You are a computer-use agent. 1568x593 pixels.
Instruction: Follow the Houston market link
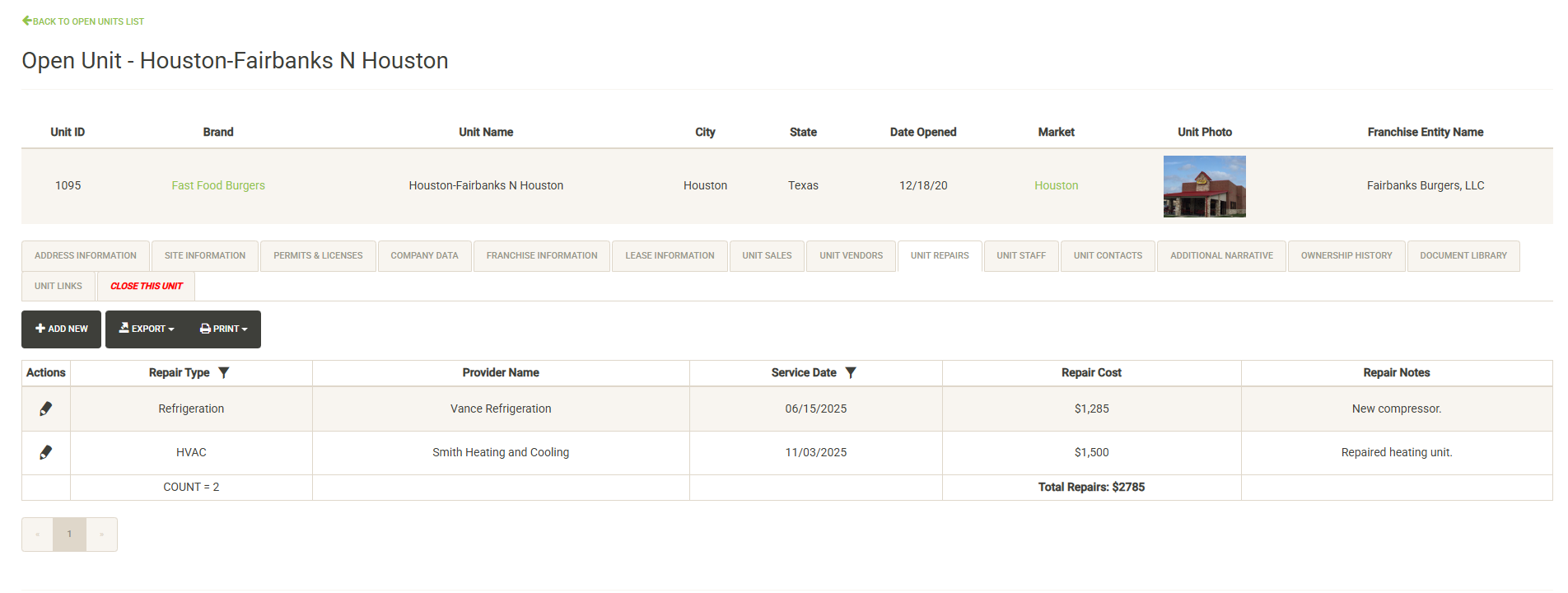(x=1056, y=185)
